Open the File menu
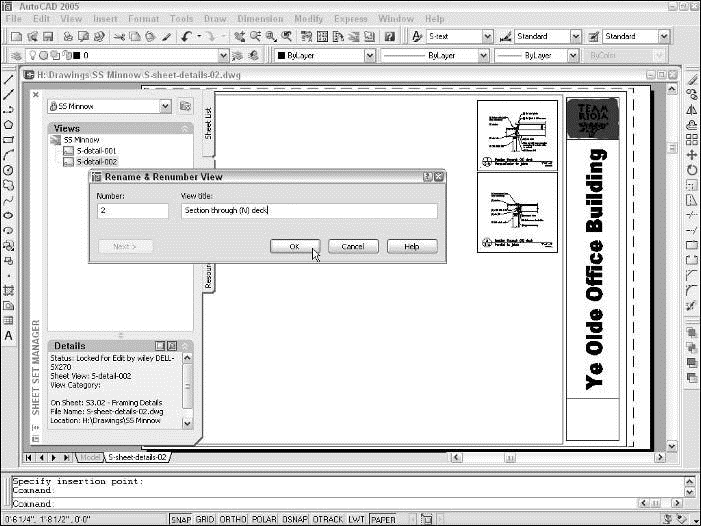Viewport: 701px width, 526px height. (13, 19)
